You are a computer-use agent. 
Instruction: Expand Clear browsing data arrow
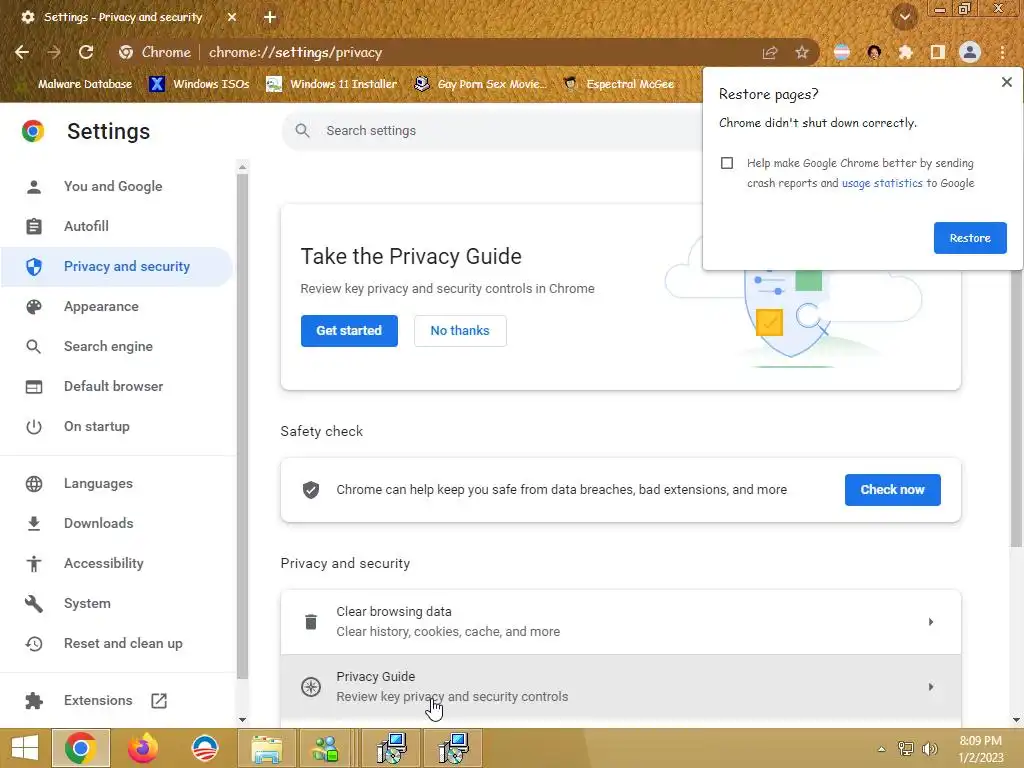(931, 622)
